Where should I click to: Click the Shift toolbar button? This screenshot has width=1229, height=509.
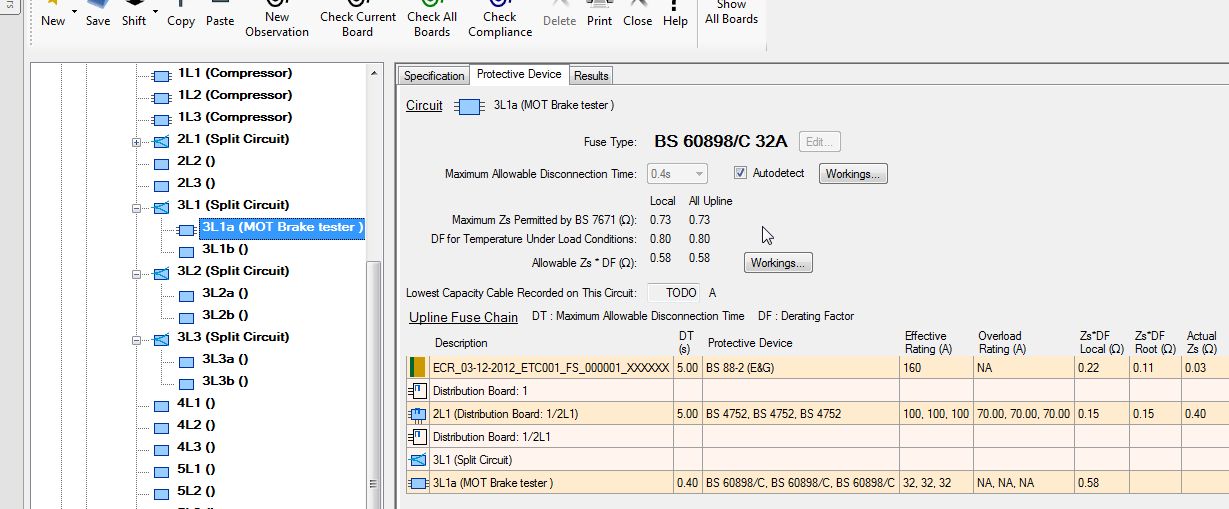click(x=134, y=16)
